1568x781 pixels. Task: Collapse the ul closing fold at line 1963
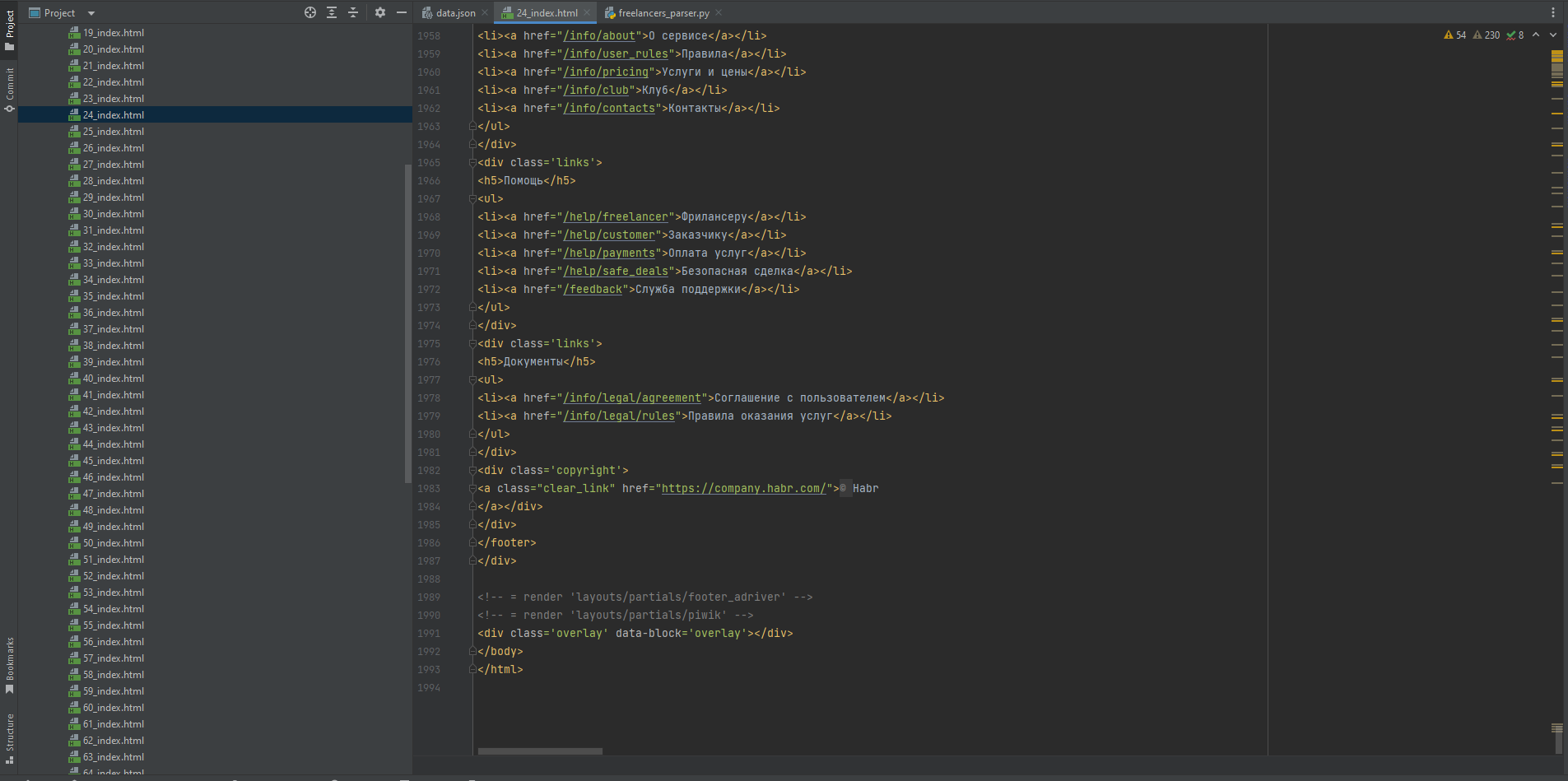pos(472,126)
